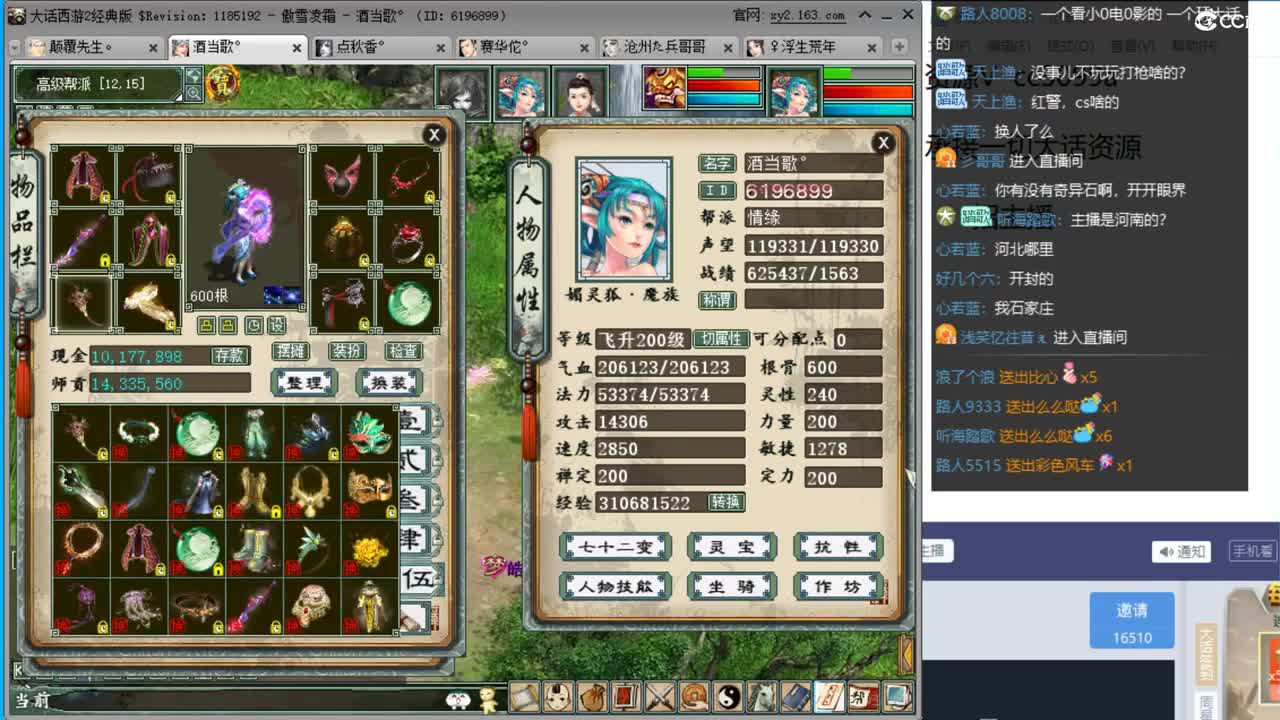Open the white horse mount icon
Viewport: 1280px width, 720px height.
763,696
